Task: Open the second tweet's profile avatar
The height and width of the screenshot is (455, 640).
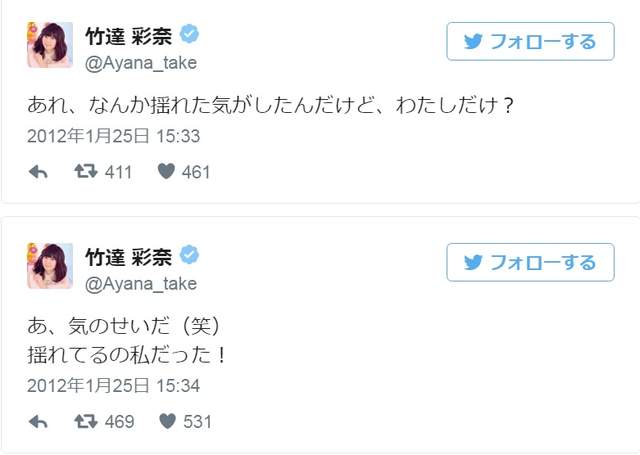Action: [x=49, y=266]
